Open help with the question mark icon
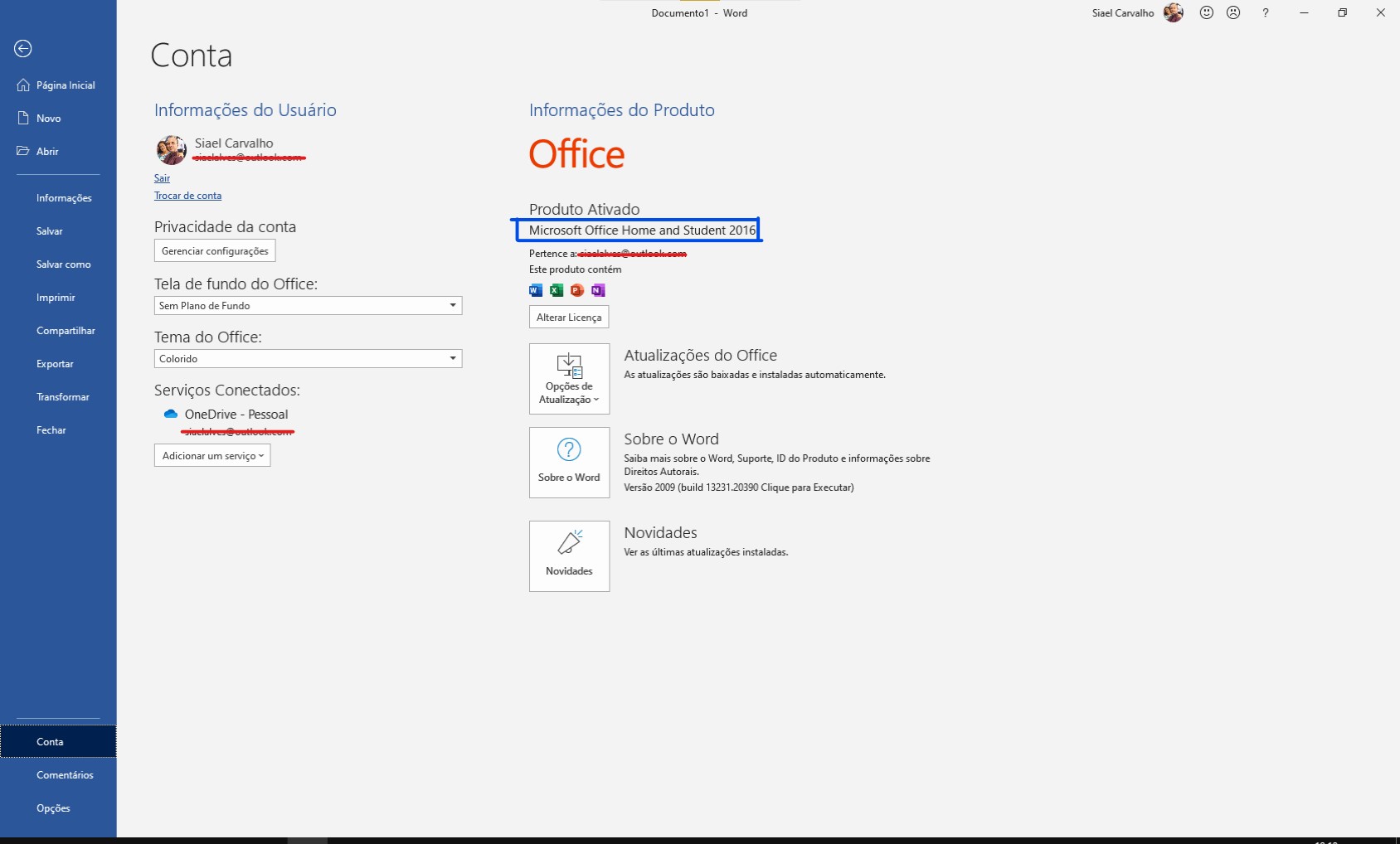 pos(1266,12)
